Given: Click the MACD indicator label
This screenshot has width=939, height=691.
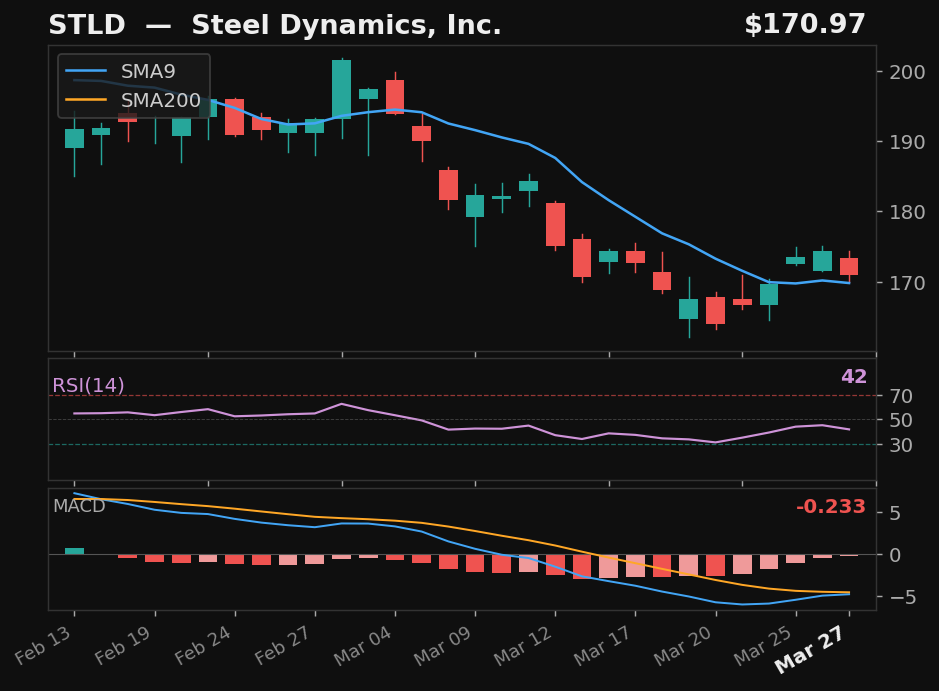Looking at the screenshot, I should 80,507.
